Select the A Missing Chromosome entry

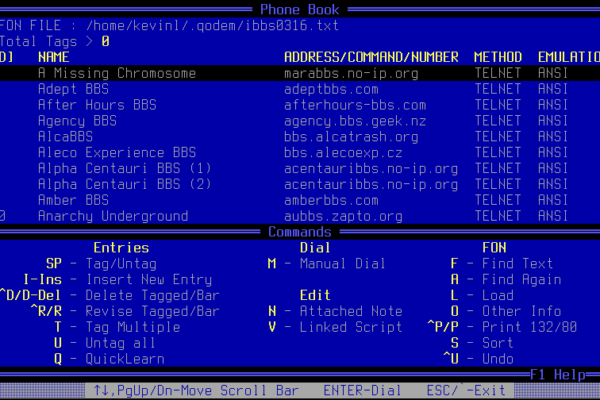tap(117, 73)
